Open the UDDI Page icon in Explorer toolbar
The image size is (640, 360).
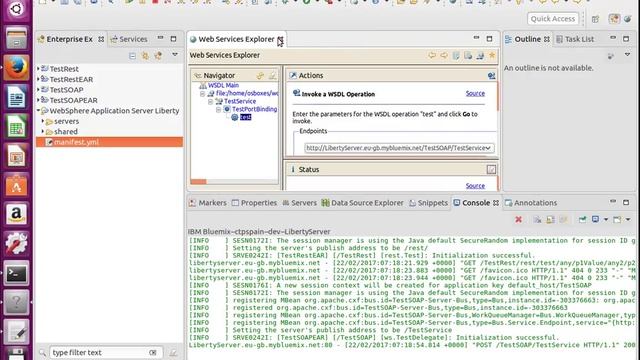[x=456, y=55]
